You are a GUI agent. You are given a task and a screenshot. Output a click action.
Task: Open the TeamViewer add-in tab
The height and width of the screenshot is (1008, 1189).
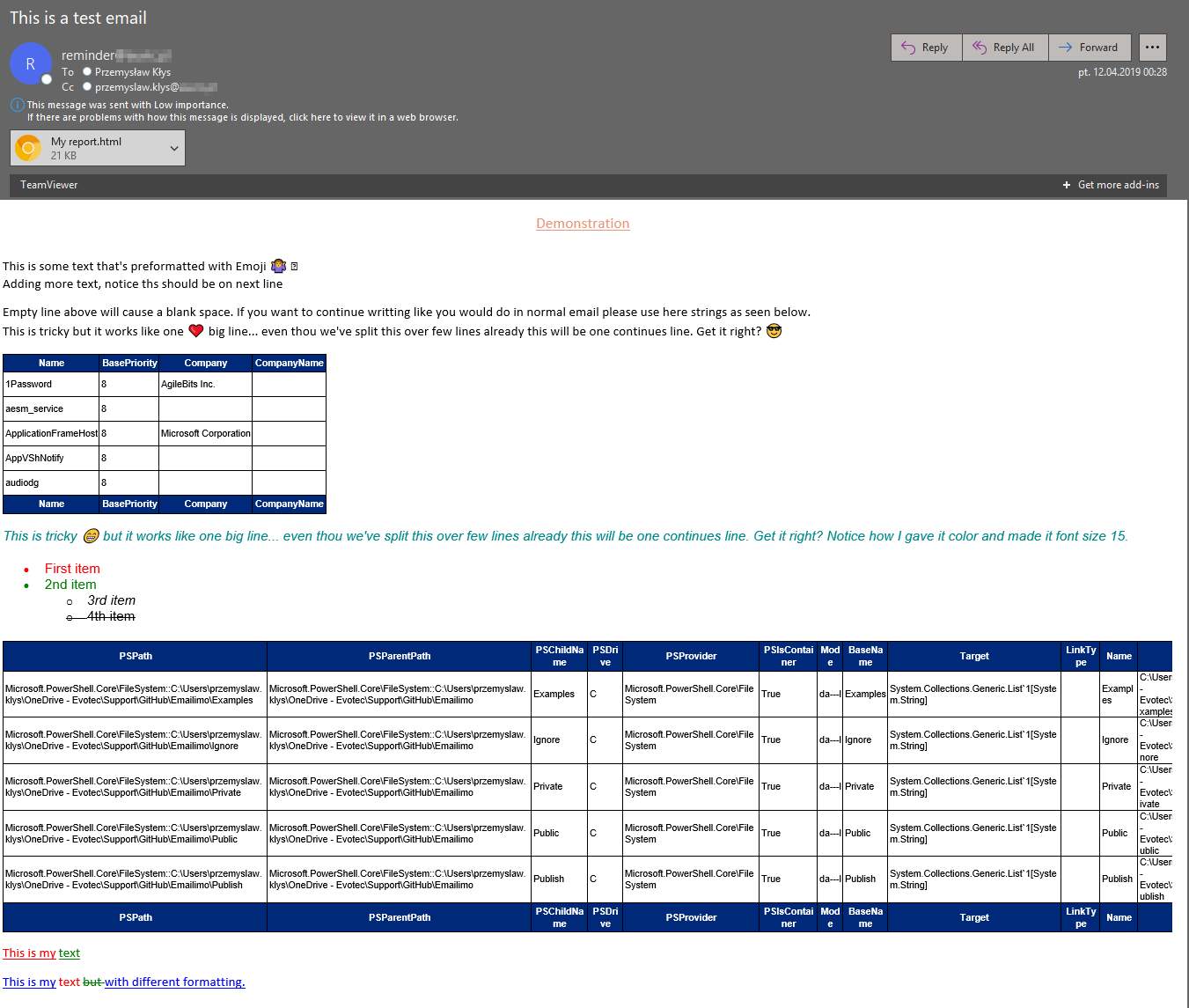point(48,185)
